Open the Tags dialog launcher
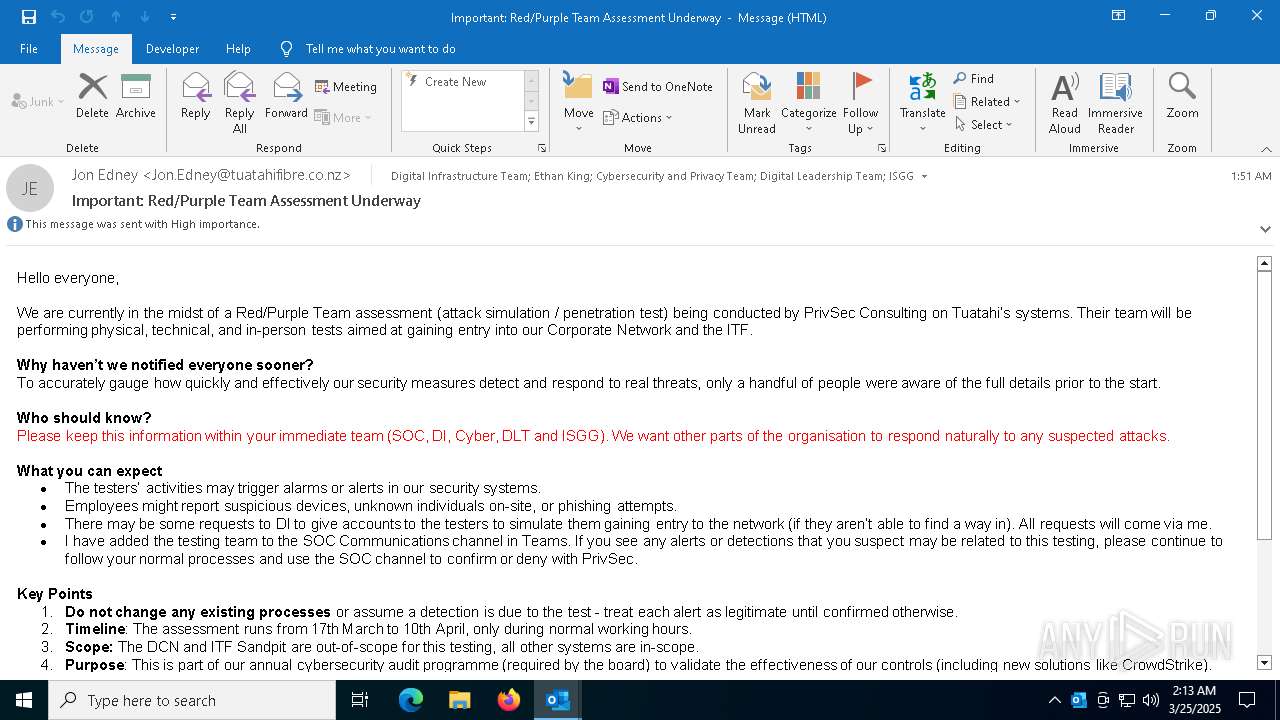The image size is (1280, 720). pos(882,148)
